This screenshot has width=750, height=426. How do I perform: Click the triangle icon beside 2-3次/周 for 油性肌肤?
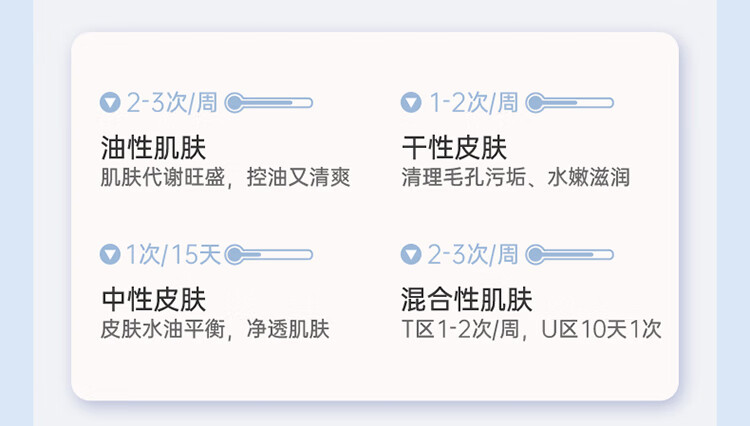coord(110,103)
